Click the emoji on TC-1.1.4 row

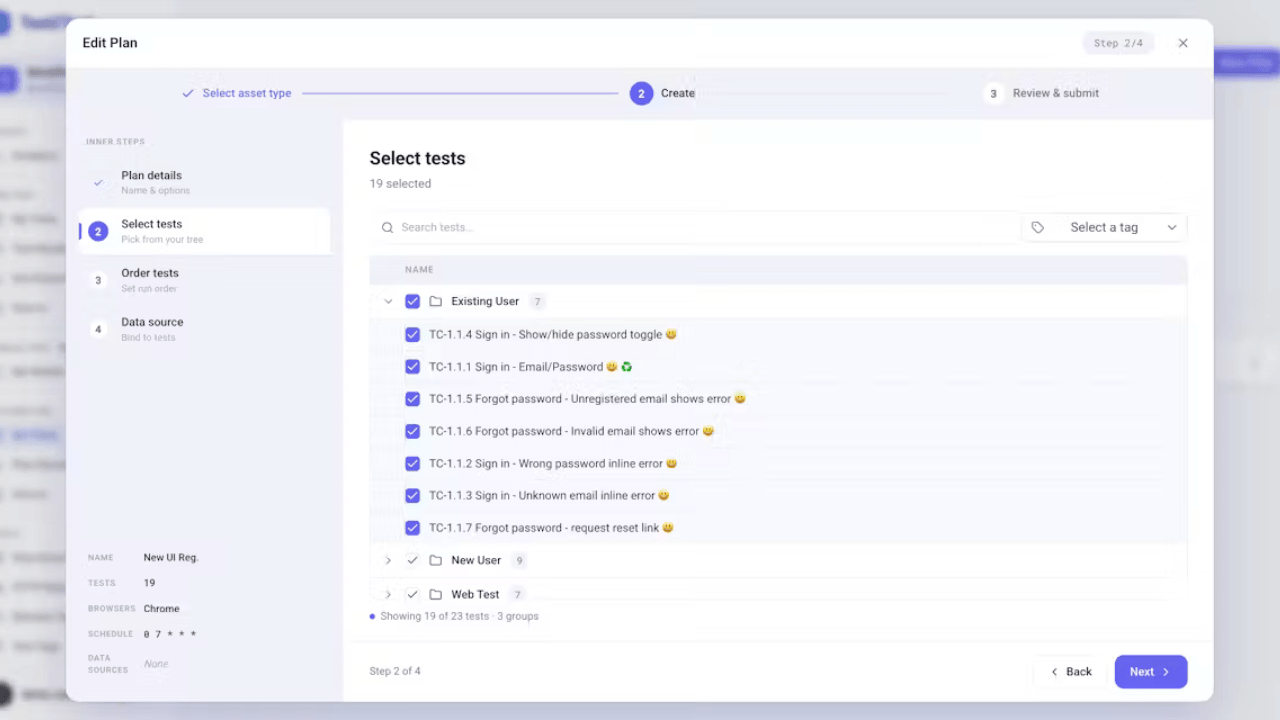point(671,334)
